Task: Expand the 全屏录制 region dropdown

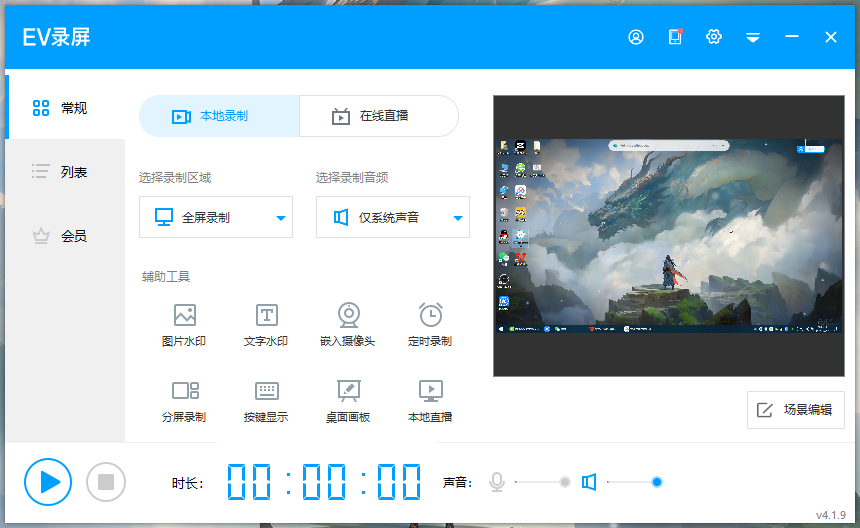Action: click(216, 217)
